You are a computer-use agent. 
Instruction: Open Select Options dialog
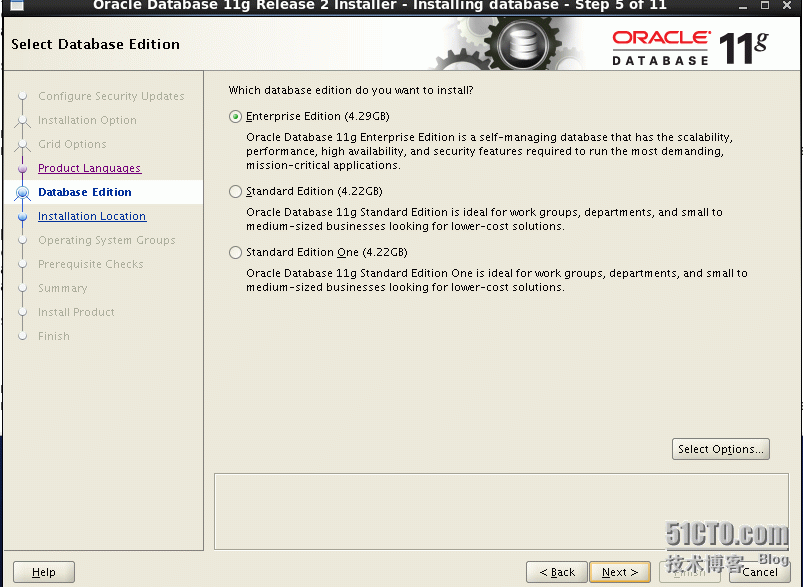(x=721, y=449)
